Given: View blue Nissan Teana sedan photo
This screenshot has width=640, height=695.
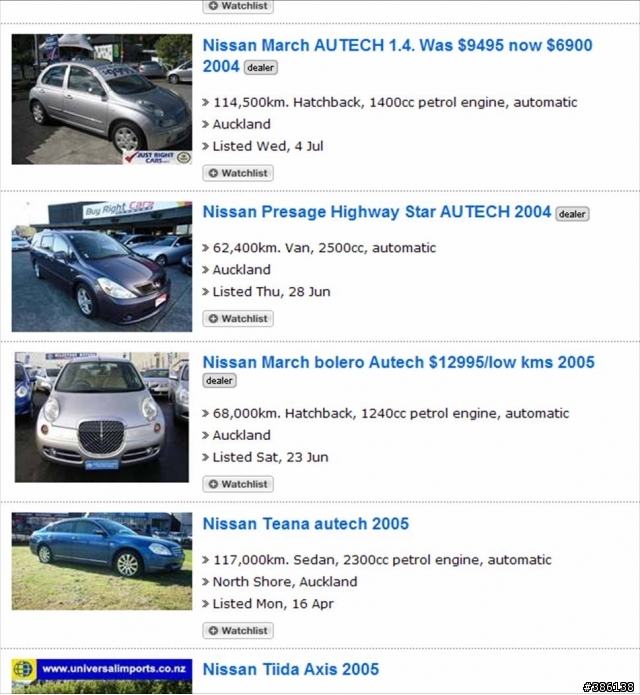Looking at the screenshot, I should (102, 561).
